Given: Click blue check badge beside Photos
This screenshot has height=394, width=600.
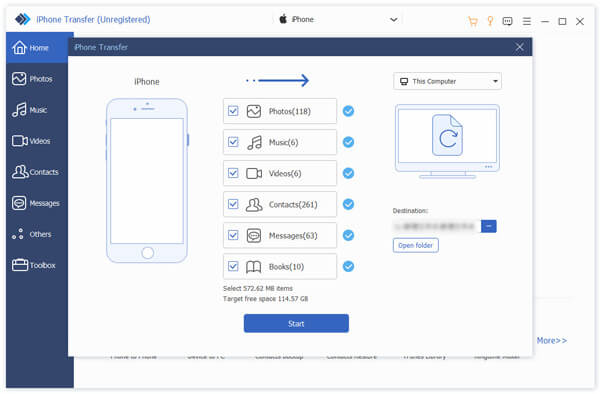Looking at the screenshot, I should (x=348, y=111).
